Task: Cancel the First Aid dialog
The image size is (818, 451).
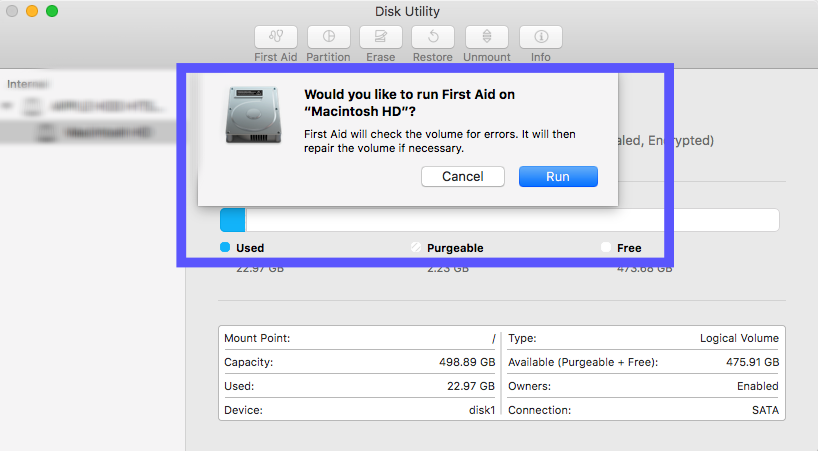Action: click(463, 177)
